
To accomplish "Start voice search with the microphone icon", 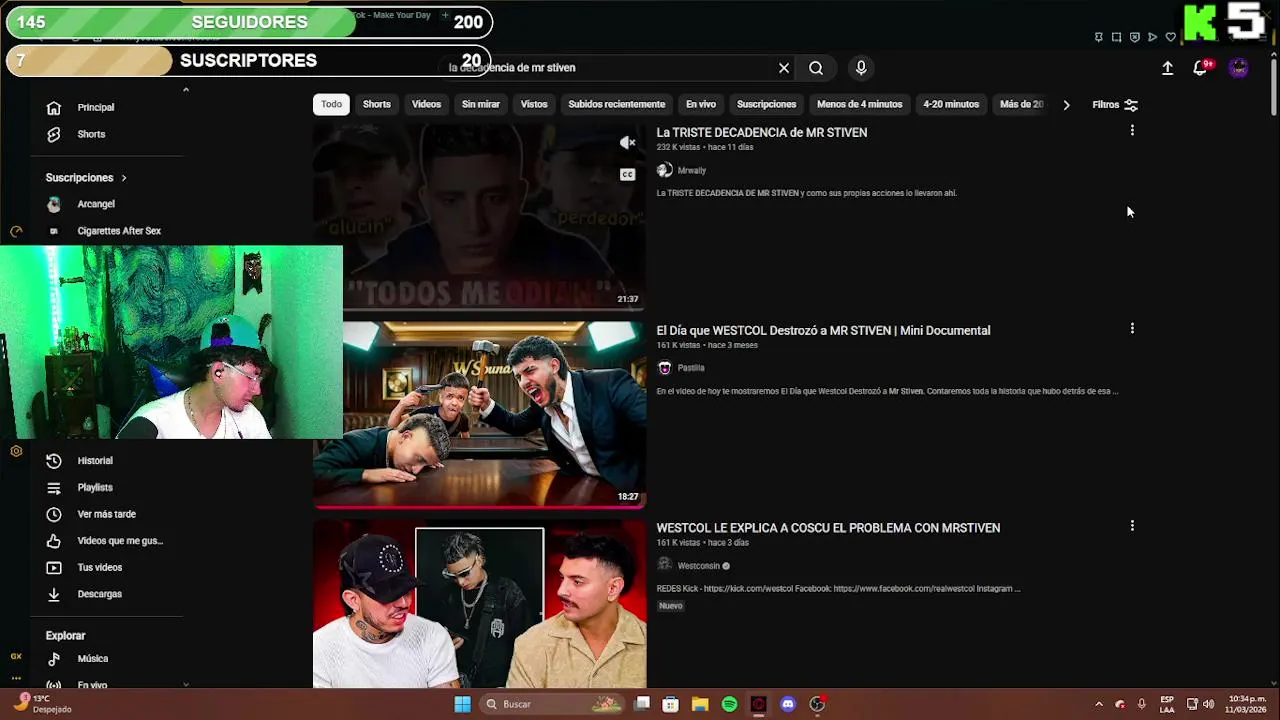I will click(x=861, y=68).
